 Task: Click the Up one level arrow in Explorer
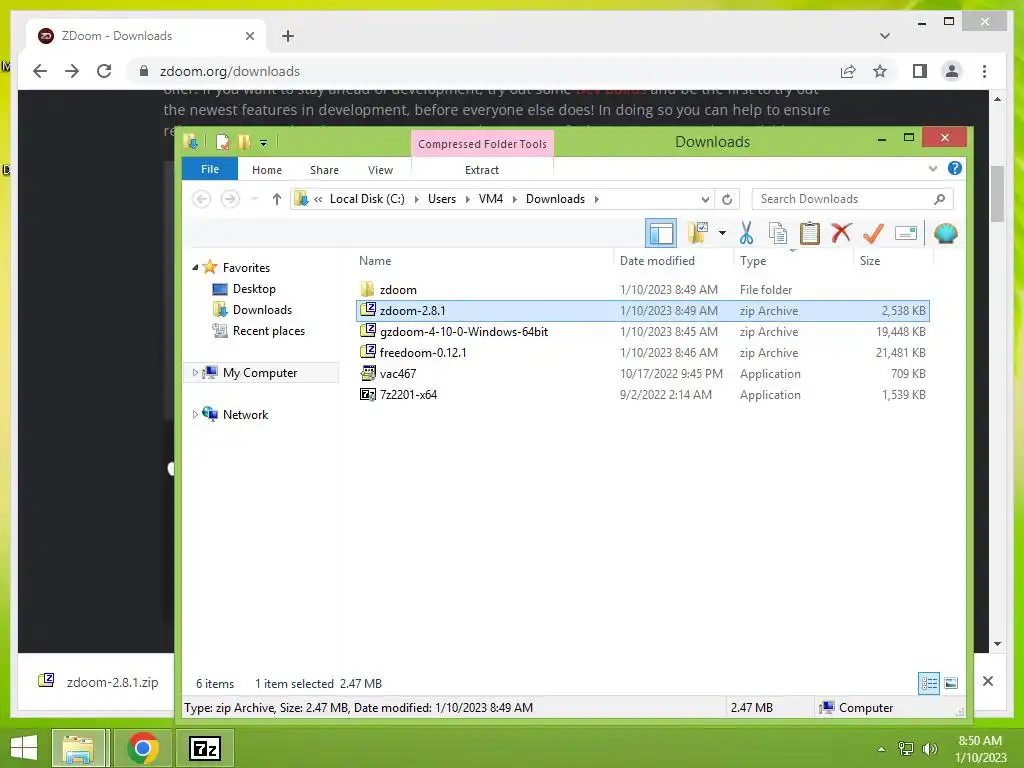[x=277, y=199]
